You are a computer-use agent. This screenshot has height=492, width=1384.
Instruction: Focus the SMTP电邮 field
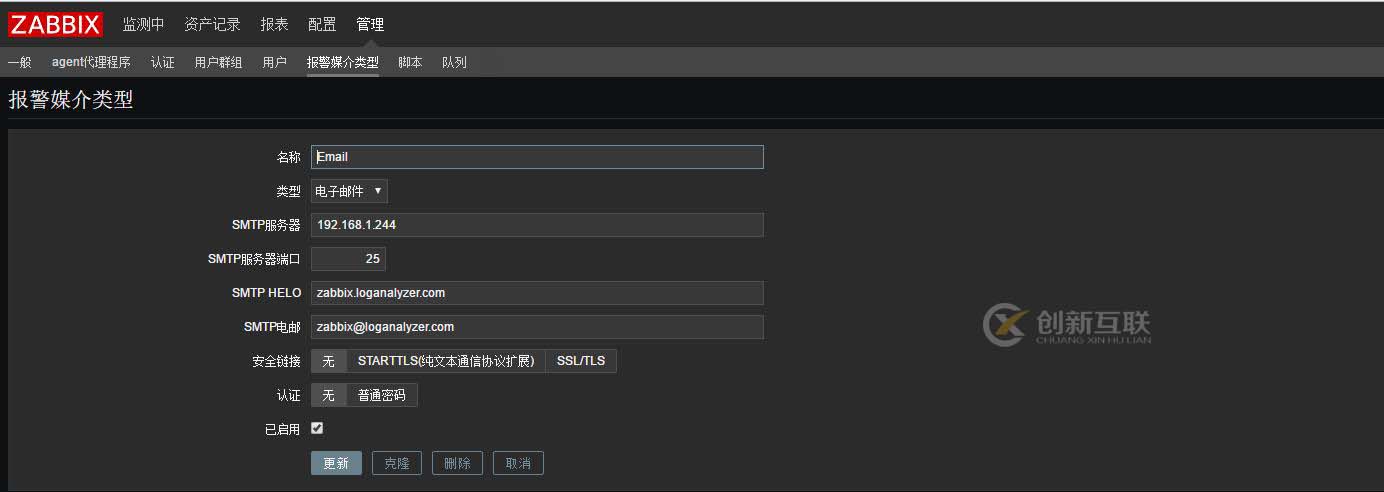click(x=537, y=327)
